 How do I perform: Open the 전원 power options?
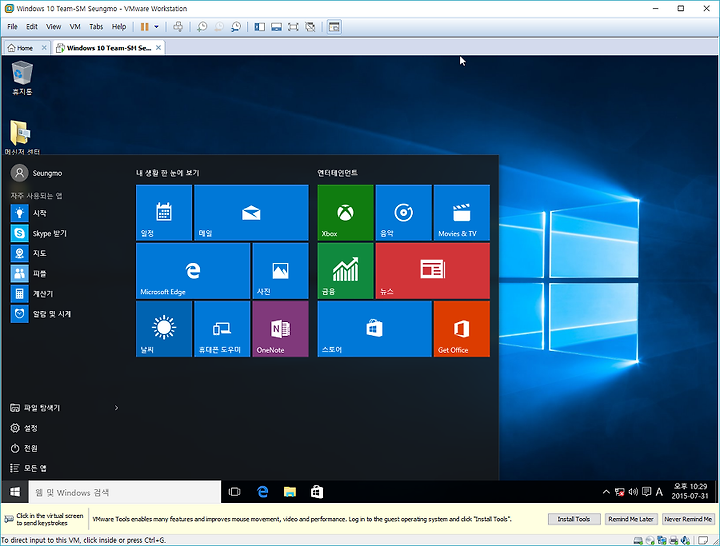click(x=24, y=448)
